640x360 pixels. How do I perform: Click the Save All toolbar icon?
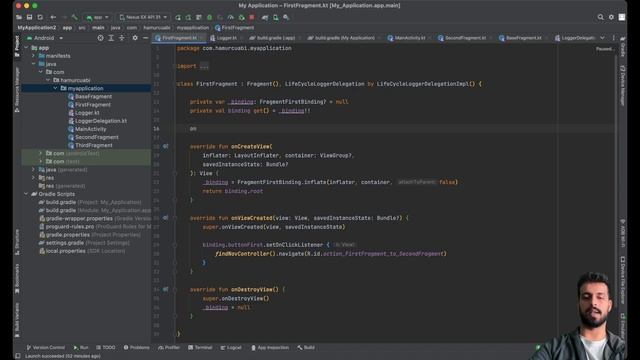click(x=29, y=17)
